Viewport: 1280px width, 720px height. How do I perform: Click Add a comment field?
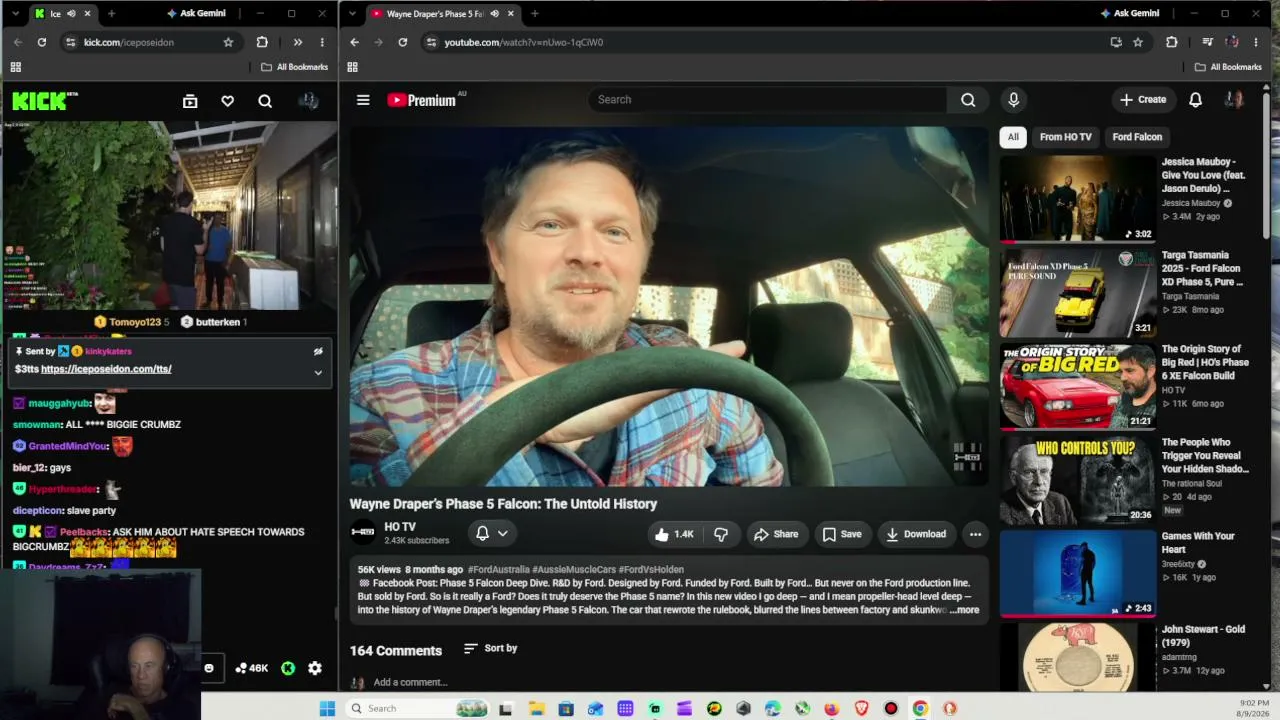coord(410,682)
